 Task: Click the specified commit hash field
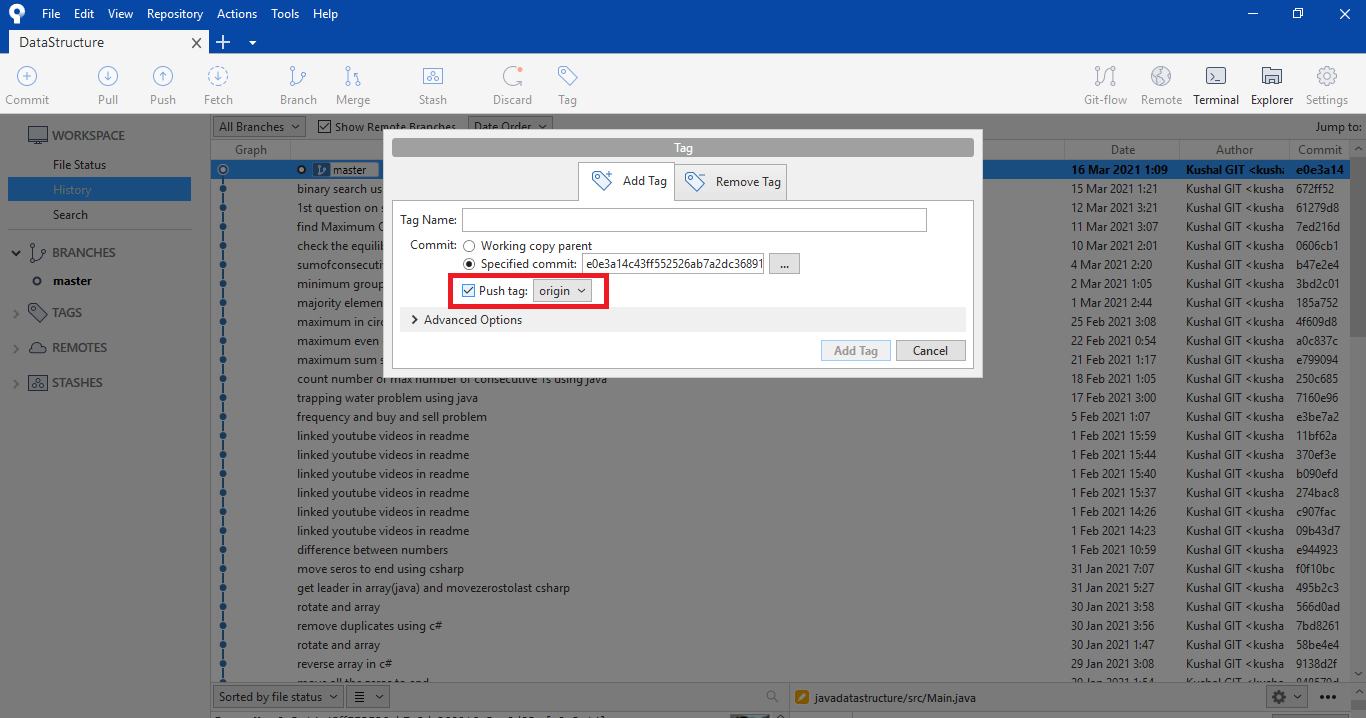click(673, 264)
